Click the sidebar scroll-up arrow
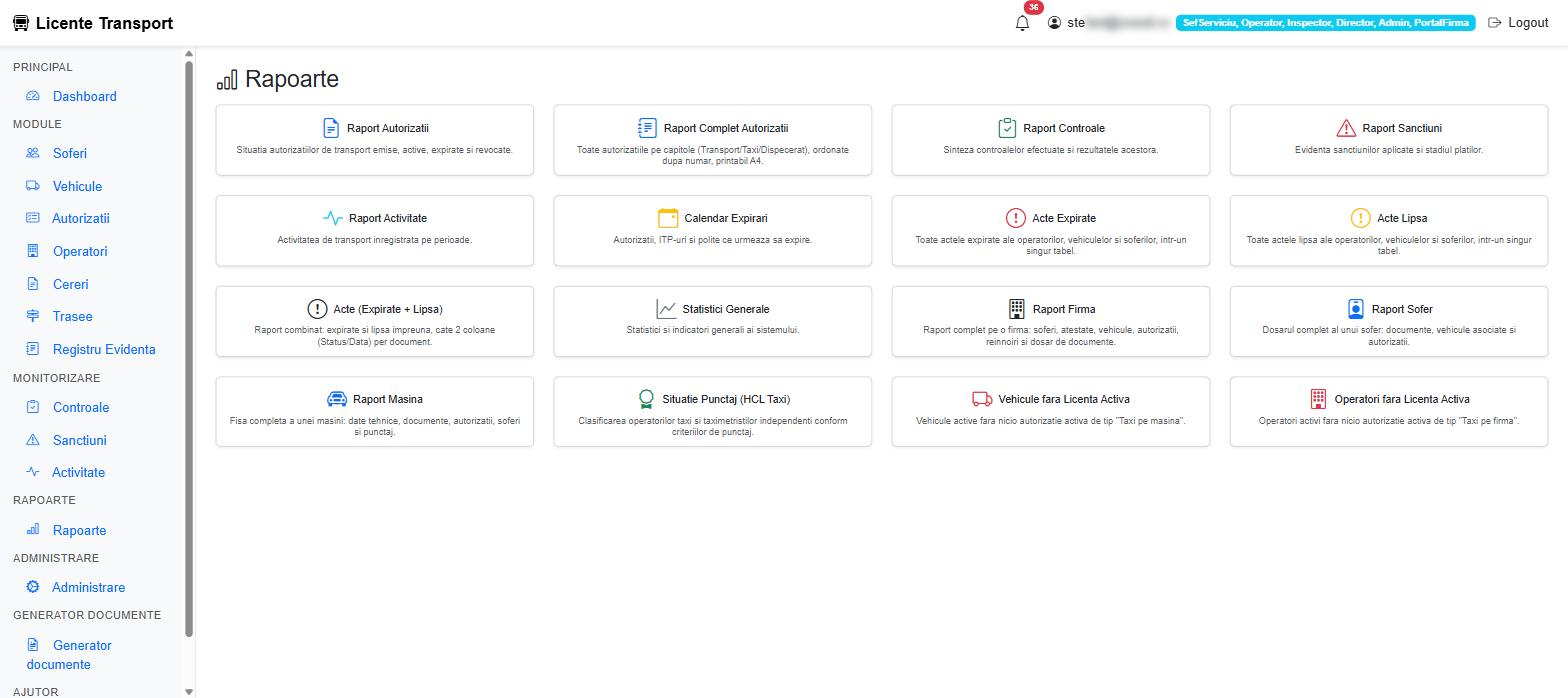This screenshot has width=1568, height=698. (x=189, y=54)
